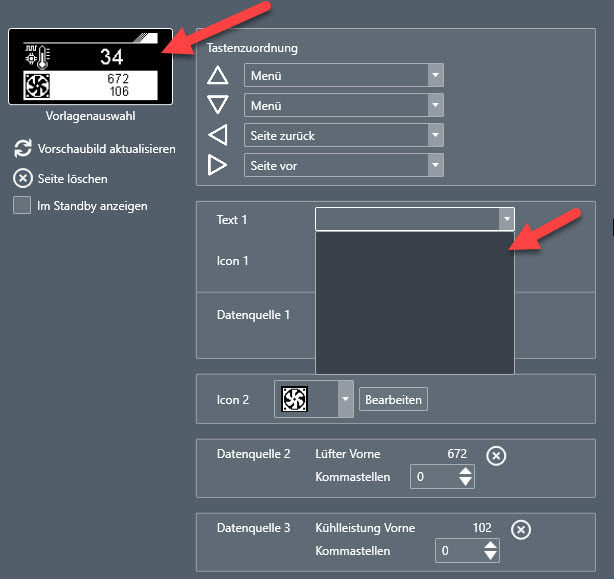The width and height of the screenshot is (614, 579).
Task: Click the Vorschaubild aktualisieren text link
Action: [x=107, y=149]
